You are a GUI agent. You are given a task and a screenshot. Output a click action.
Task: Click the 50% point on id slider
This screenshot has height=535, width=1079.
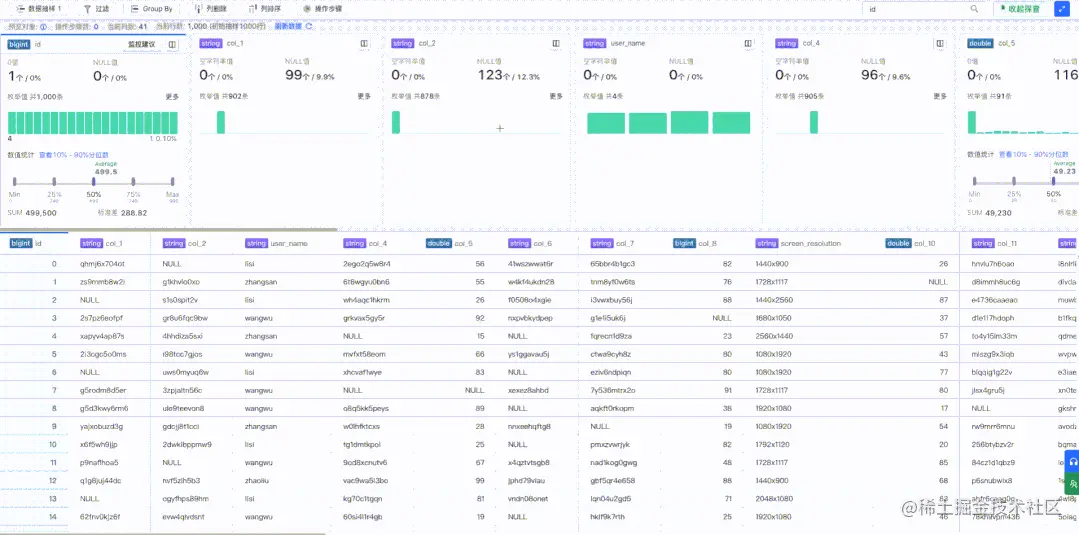point(94,182)
